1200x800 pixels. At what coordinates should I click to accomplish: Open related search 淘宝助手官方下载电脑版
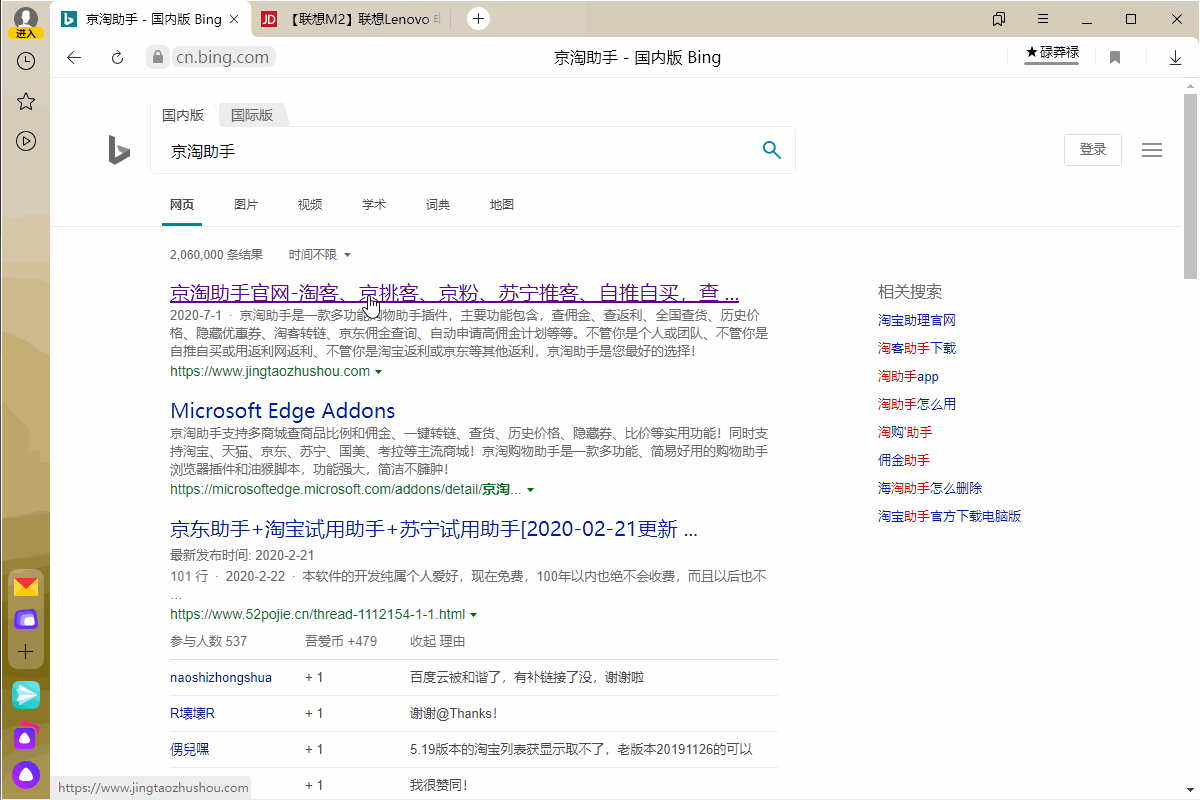point(950,517)
